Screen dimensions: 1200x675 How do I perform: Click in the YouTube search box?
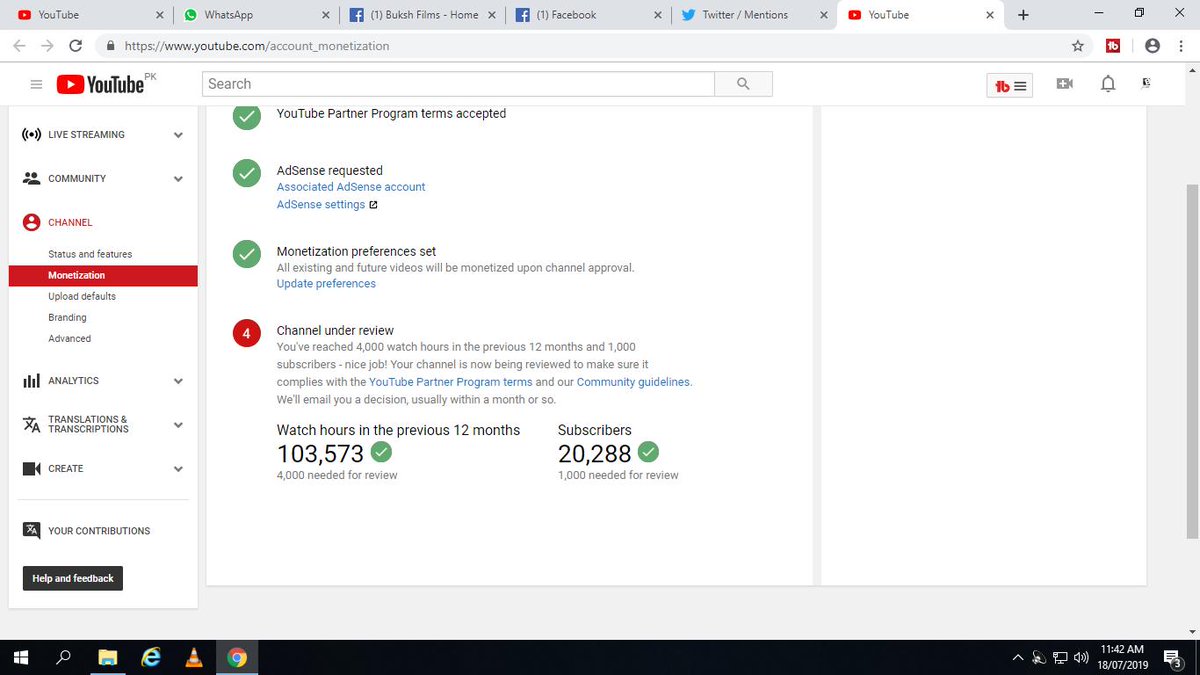click(x=458, y=84)
